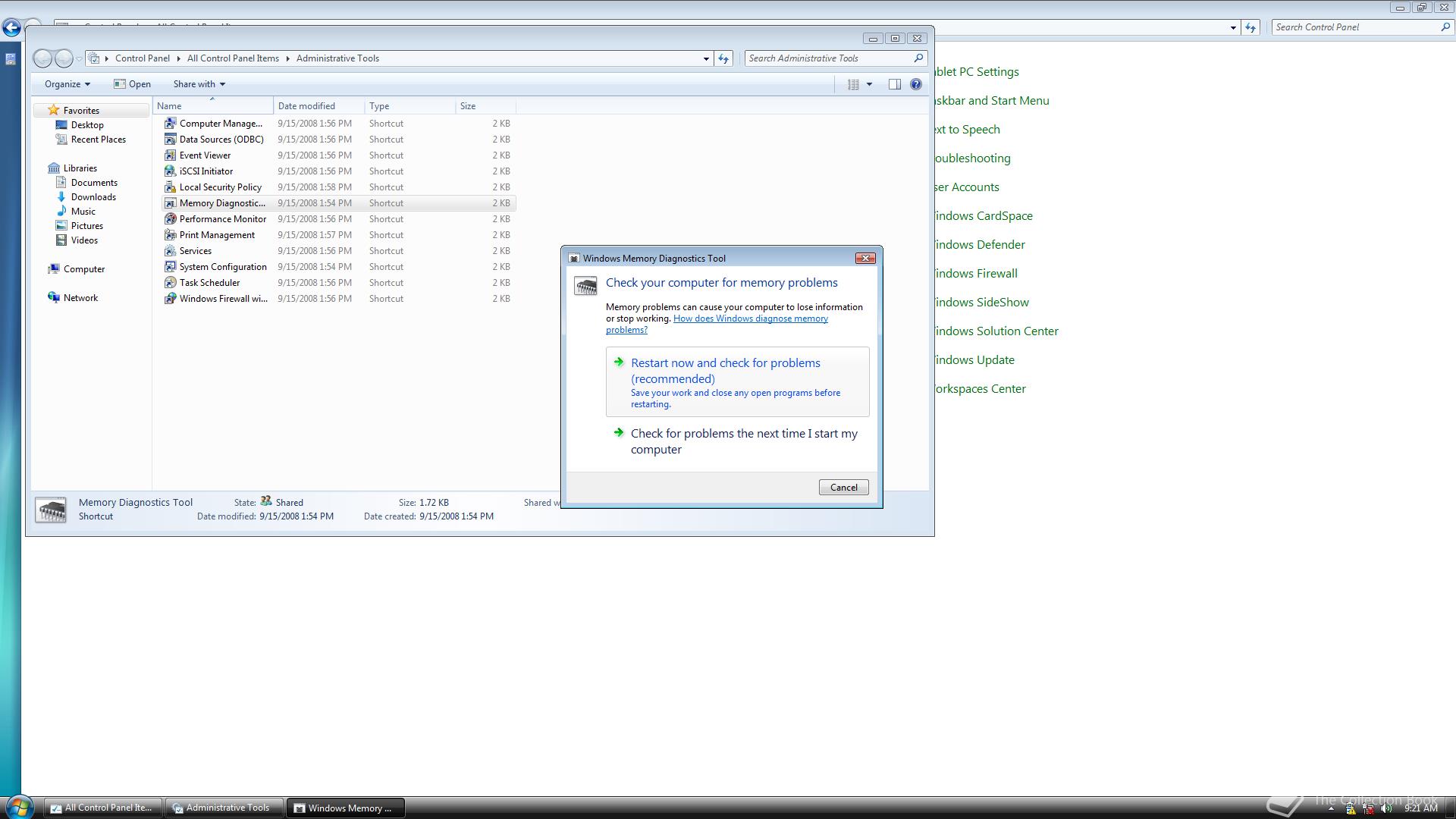Click the volume speaker tray icon

1387,808
